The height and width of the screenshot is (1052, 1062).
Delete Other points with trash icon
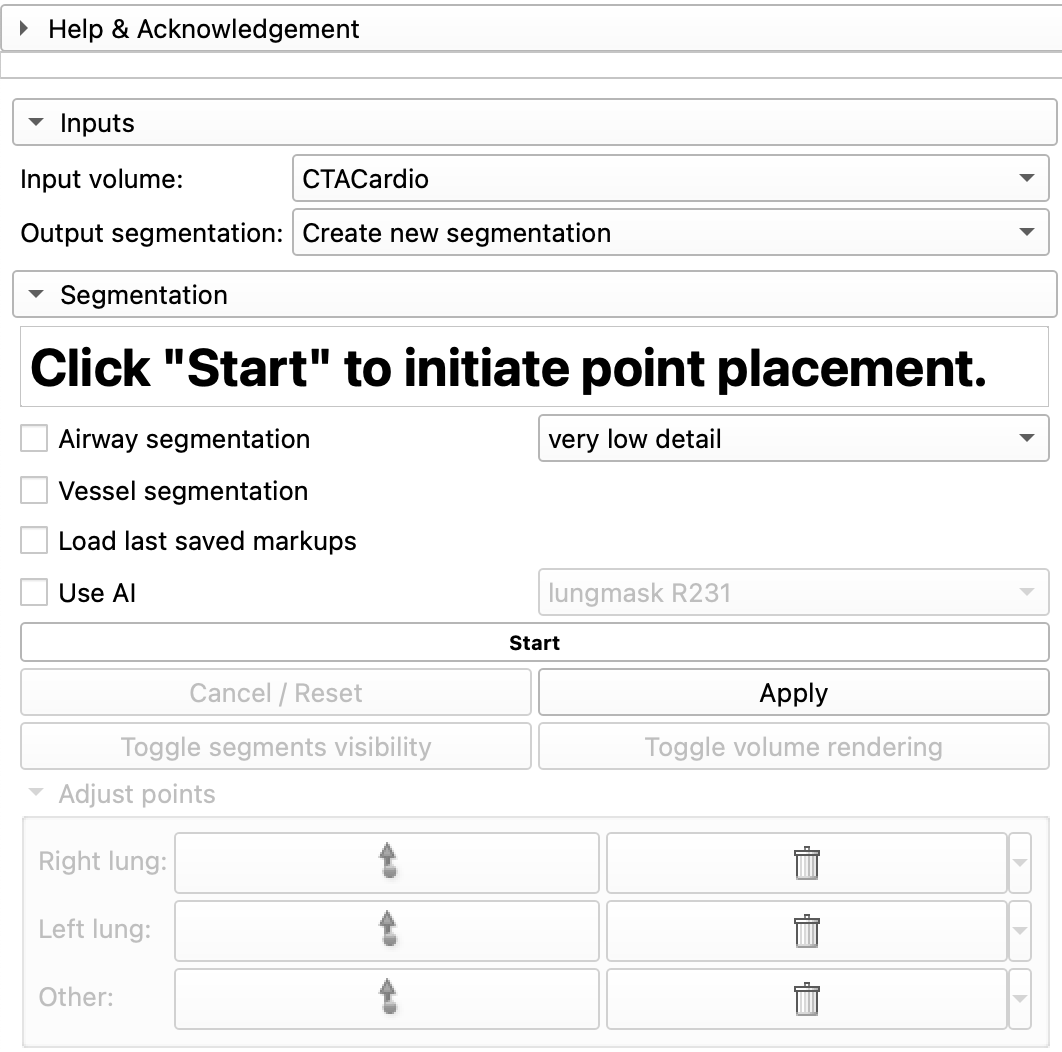[x=807, y=998]
